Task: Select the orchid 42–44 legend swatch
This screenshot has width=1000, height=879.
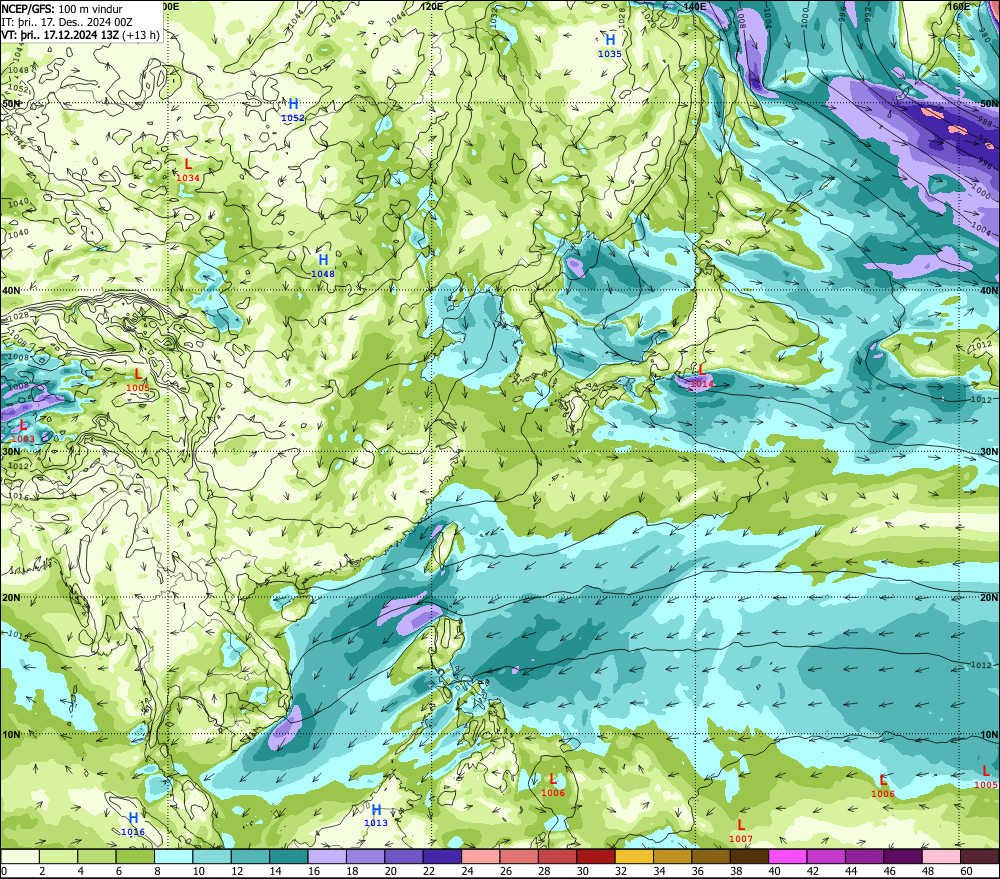Action: click(826, 856)
